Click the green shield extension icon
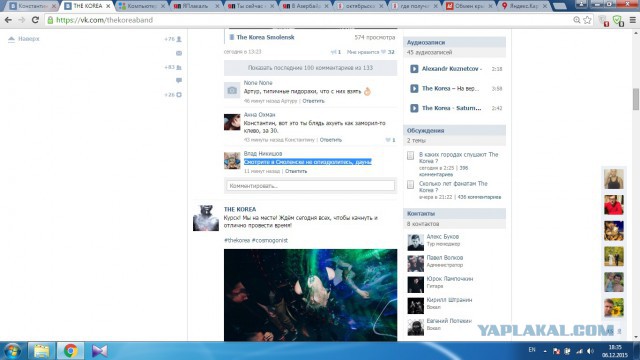 click(x=618, y=20)
